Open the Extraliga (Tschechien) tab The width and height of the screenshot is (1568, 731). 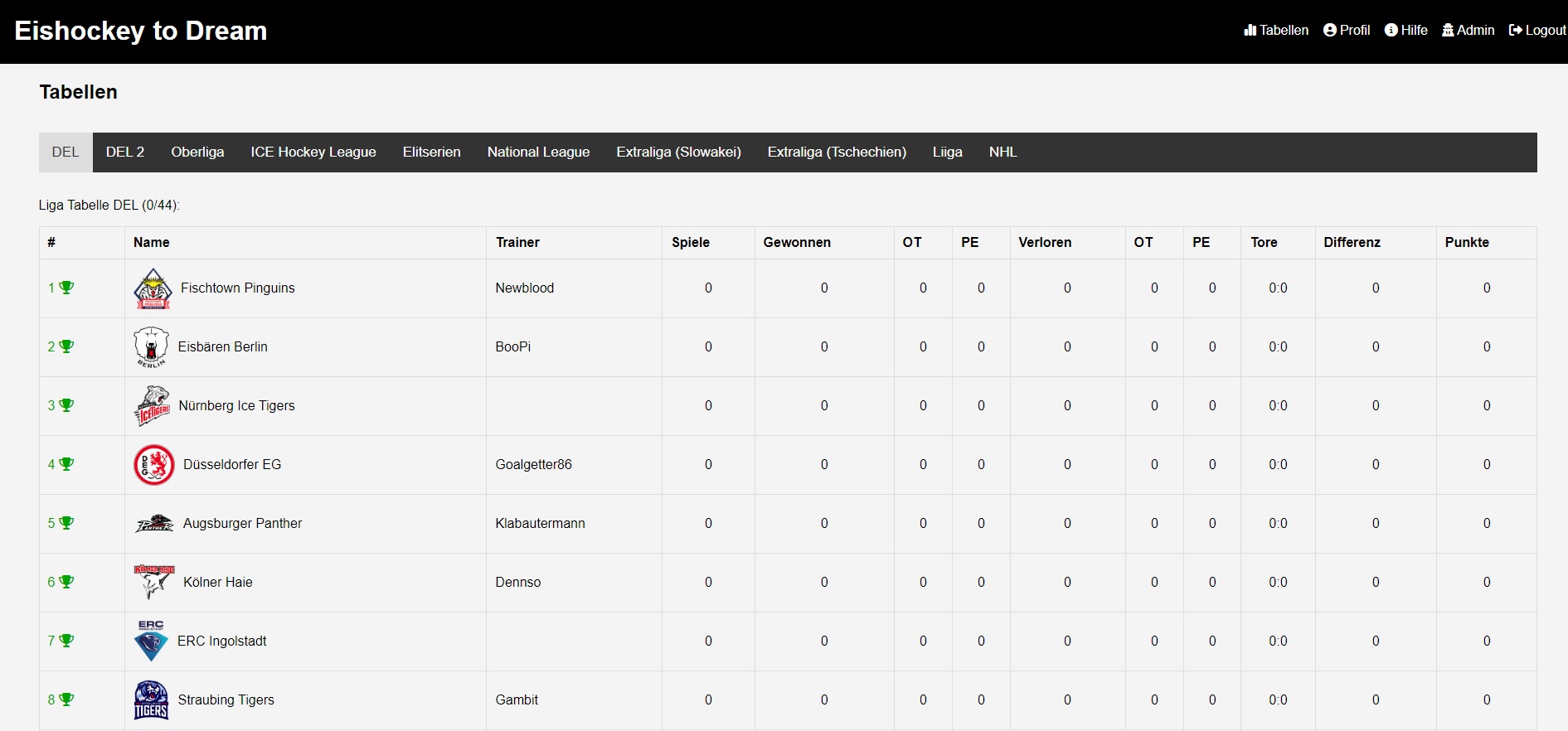837,152
